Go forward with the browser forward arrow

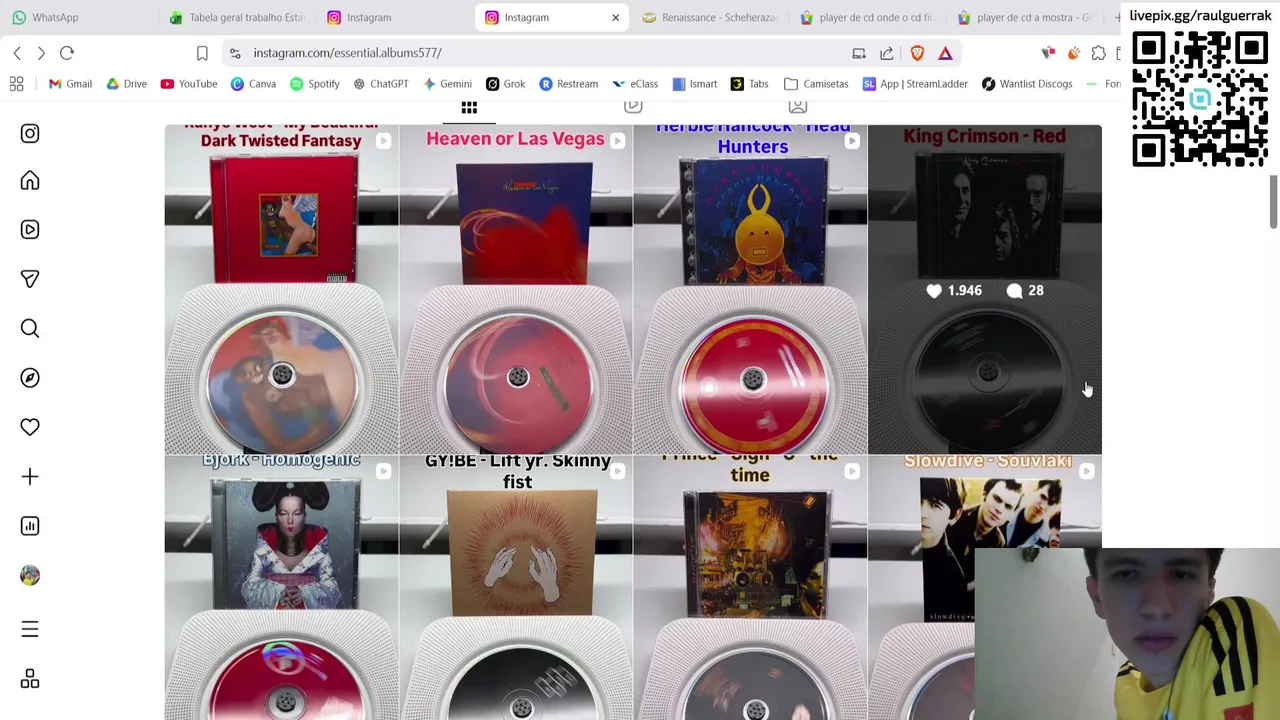coord(41,53)
